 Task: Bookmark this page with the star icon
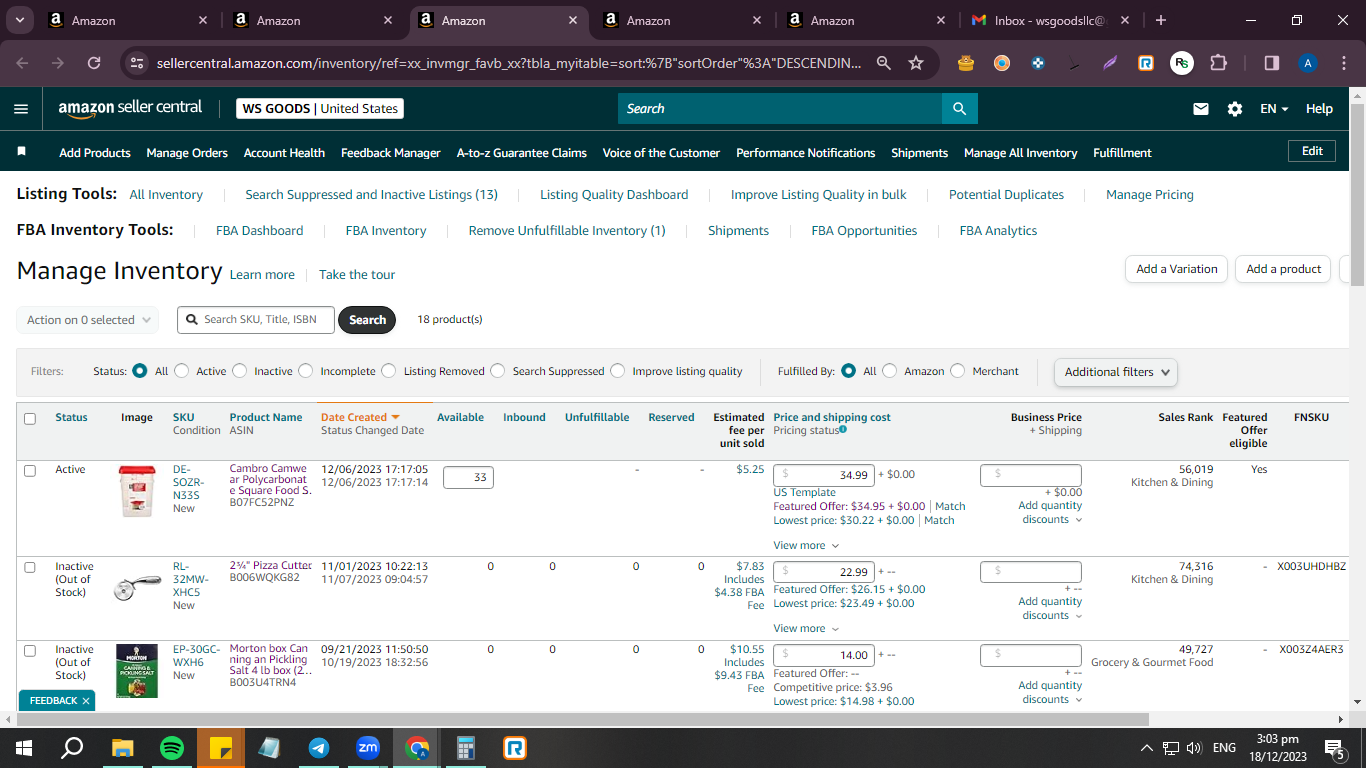[x=916, y=63]
